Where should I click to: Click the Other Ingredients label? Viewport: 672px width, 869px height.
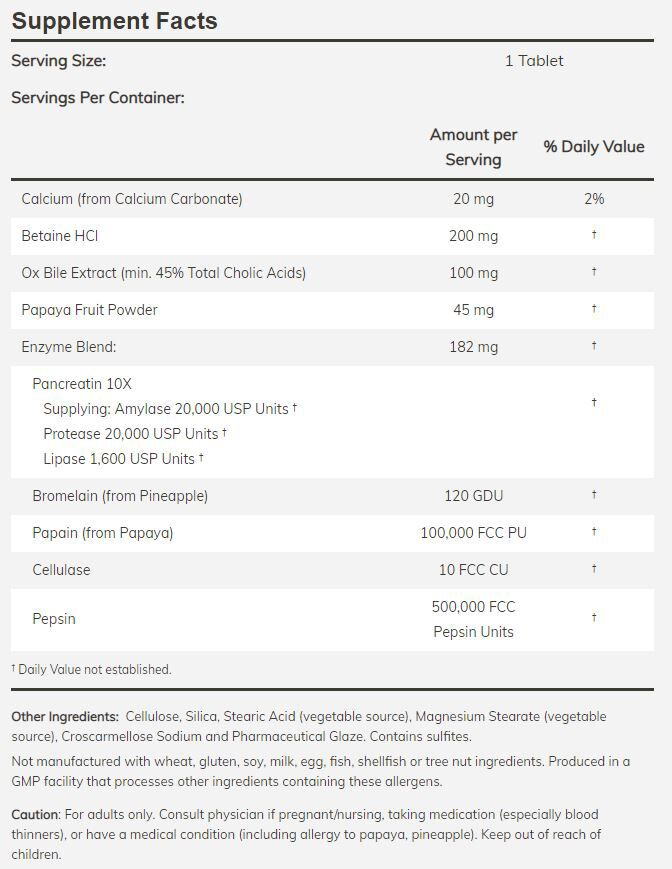65,717
